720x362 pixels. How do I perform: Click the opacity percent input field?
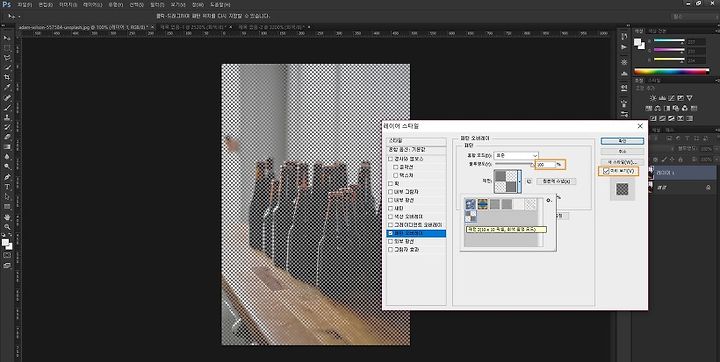pyautogui.click(x=546, y=164)
